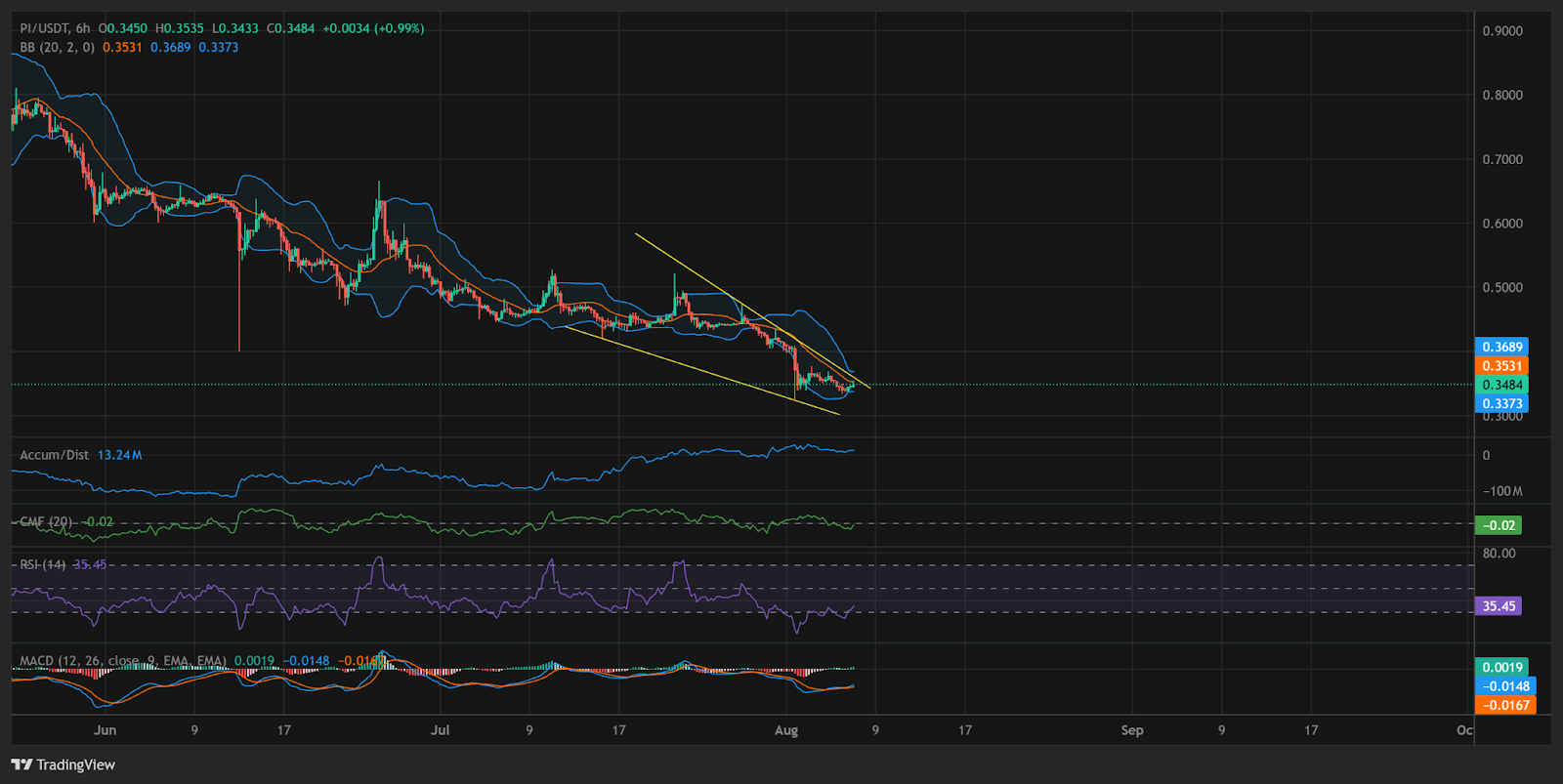Click the 0.9000 level on price axis
This screenshot has width=1563, height=784.
(1501, 31)
